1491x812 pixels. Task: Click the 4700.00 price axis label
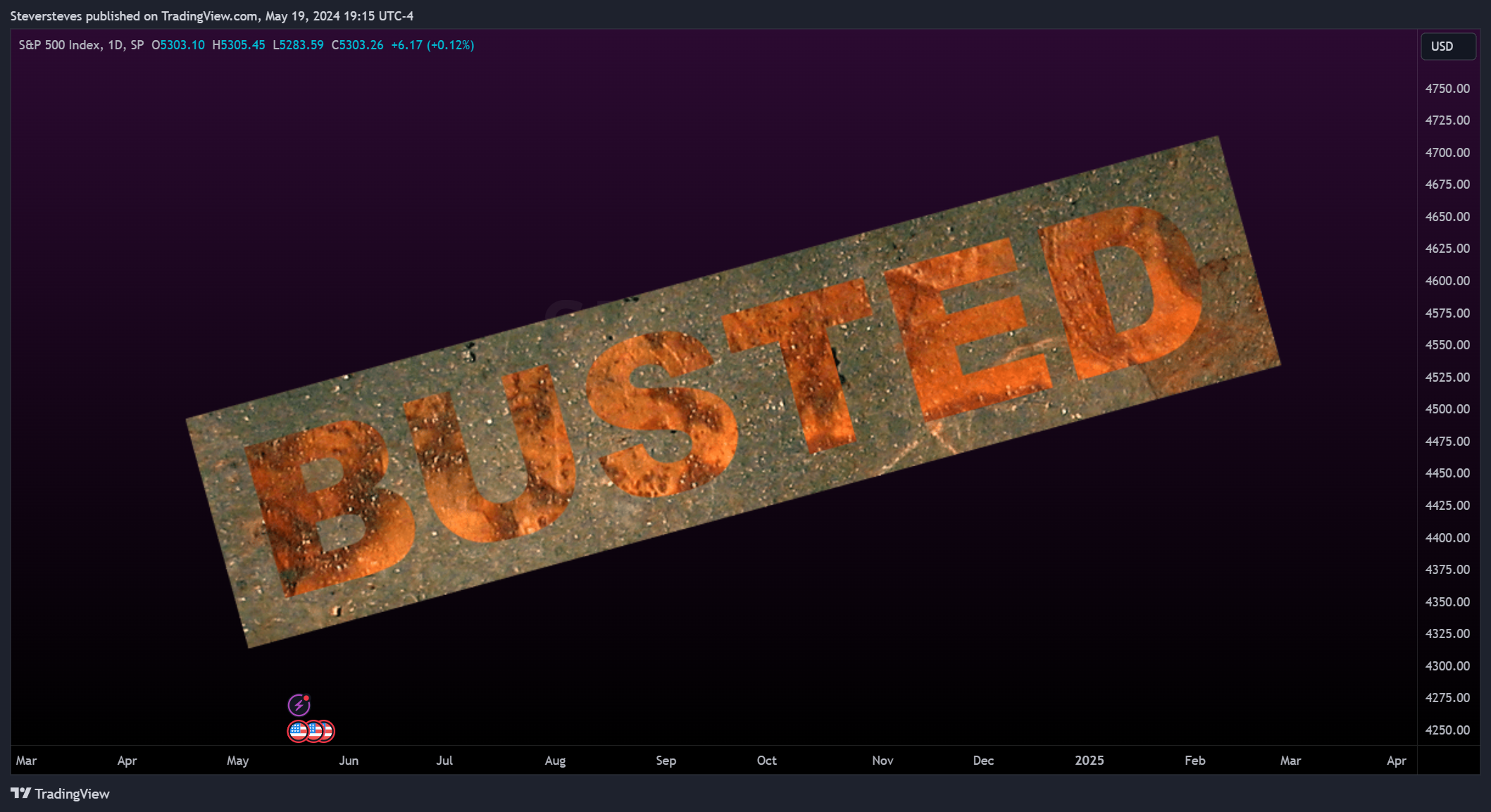click(x=1447, y=152)
